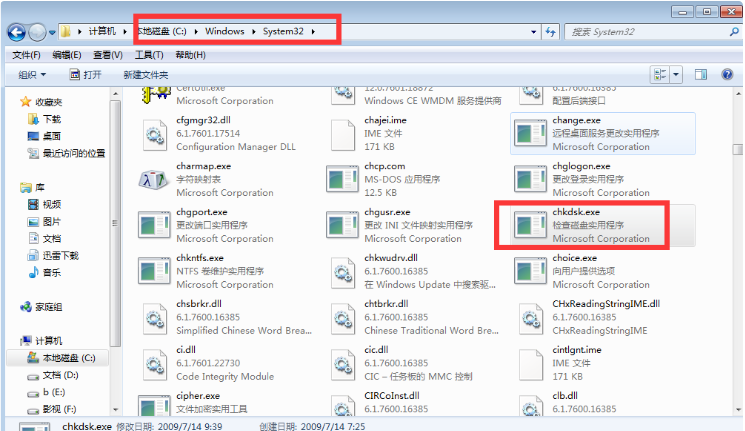This screenshot has height=431, width=745.
Task: Open the 查看(V) menu
Action: pyautogui.click(x=108, y=55)
